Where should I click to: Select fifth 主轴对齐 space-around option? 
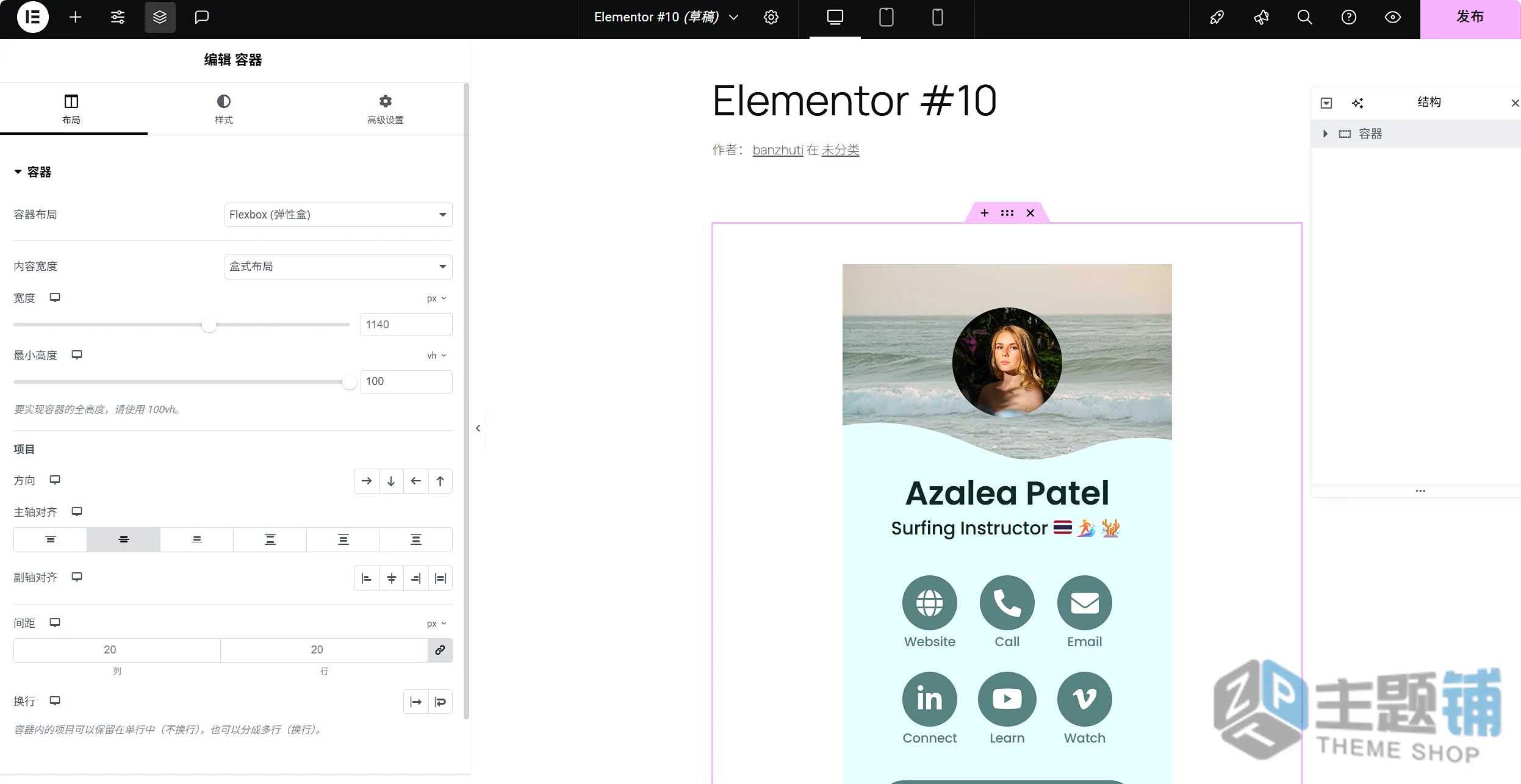(x=343, y=540)
